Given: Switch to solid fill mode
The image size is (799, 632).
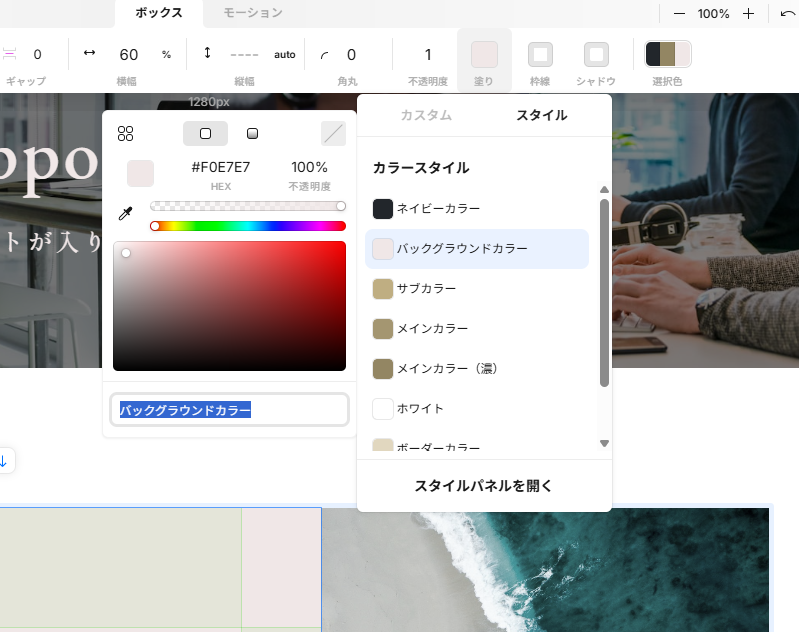Looking at the screenshot, I should click(205, 134).
